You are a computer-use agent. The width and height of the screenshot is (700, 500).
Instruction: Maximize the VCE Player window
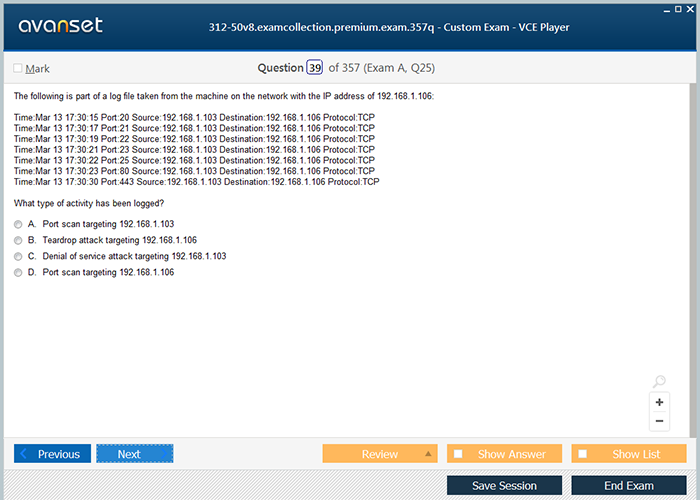click(x=679, y=8)
